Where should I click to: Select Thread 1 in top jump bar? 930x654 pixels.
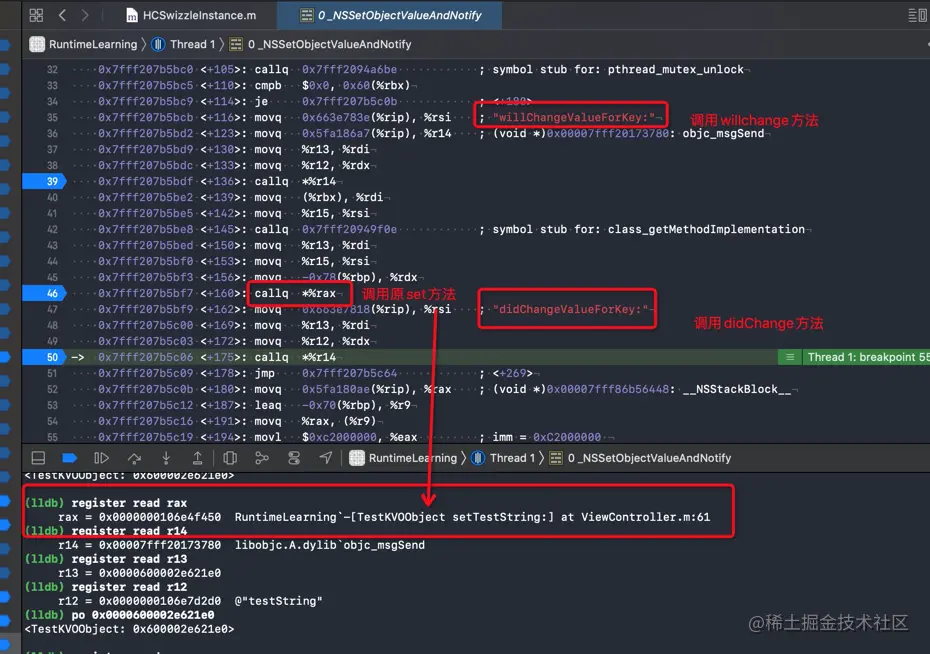tap(183, 44)
